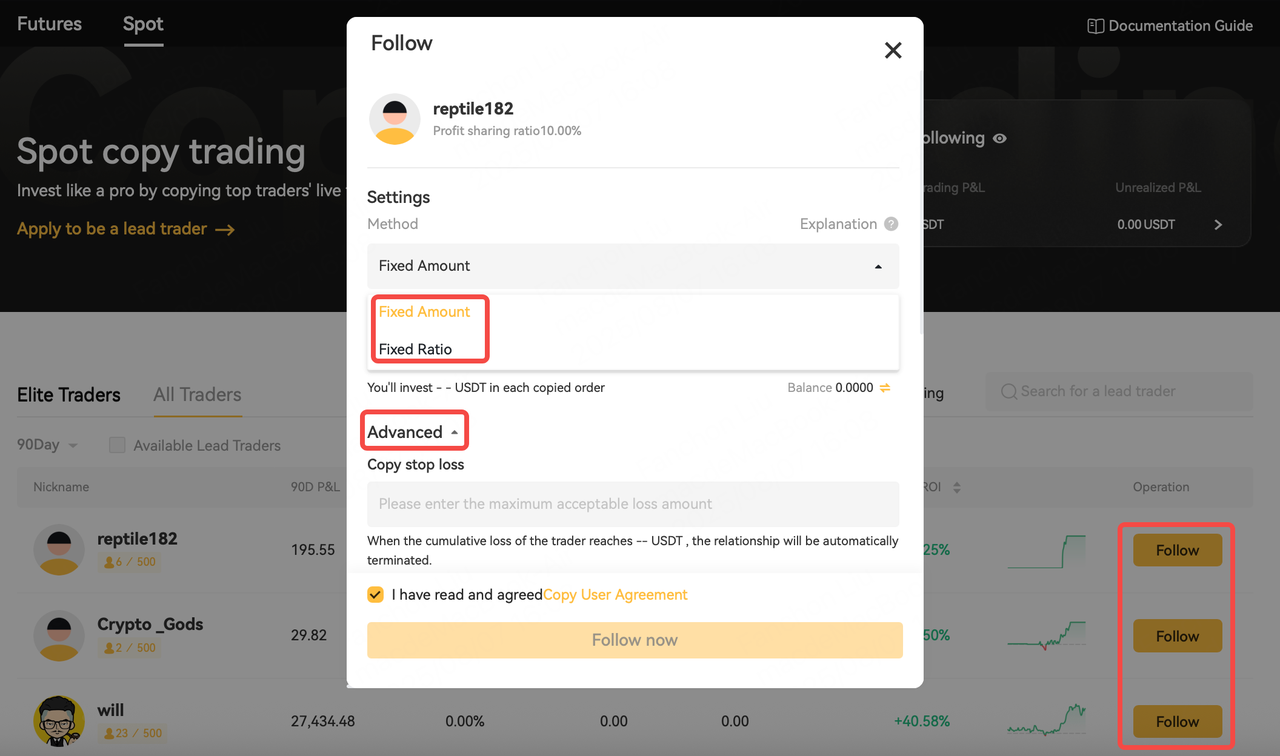Click the Explanation question mark icon
Screen dimensions: 1280x756
pyautogui.click(x=891, y=224)
